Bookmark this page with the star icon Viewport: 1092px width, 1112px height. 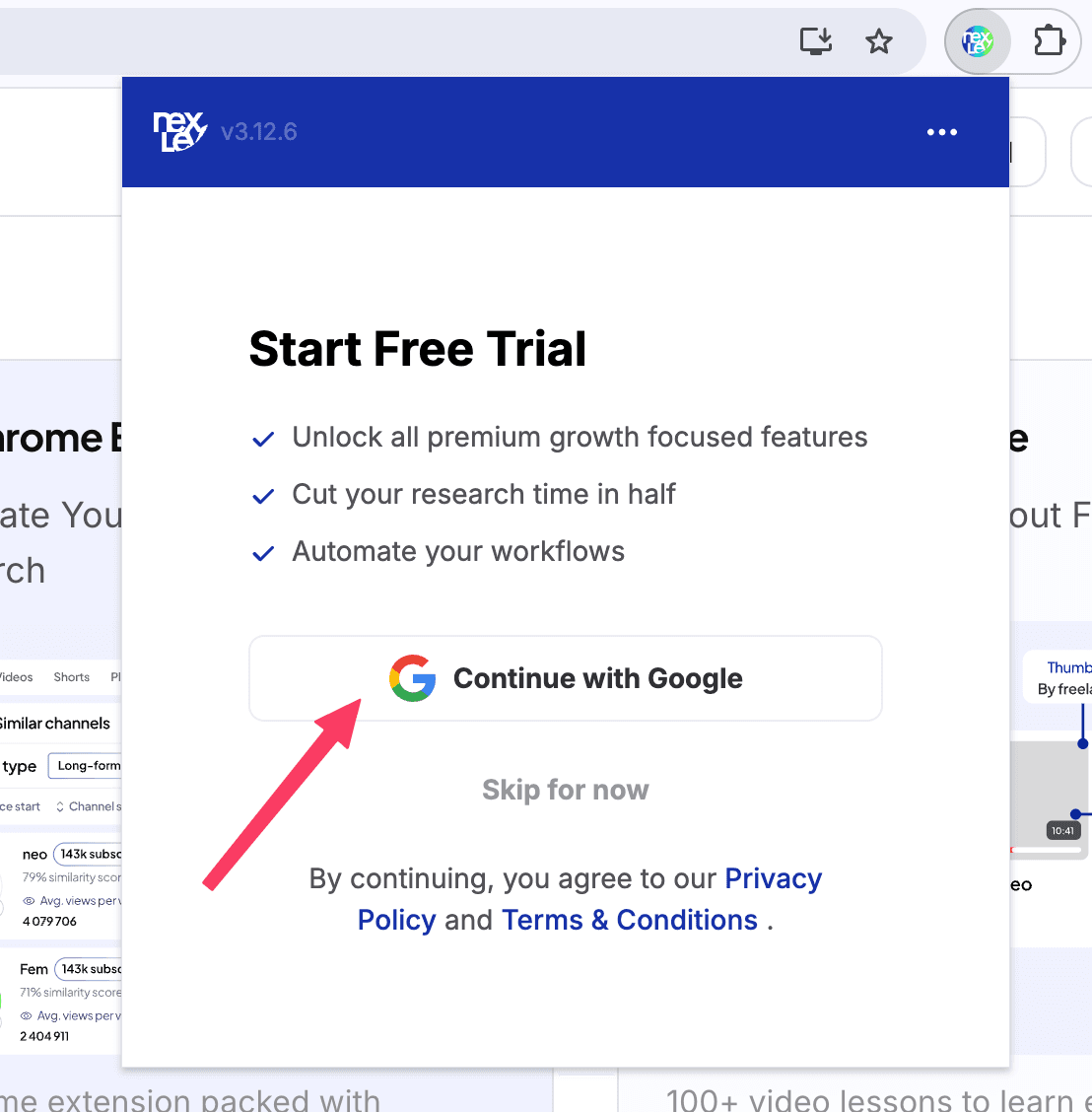878,41
